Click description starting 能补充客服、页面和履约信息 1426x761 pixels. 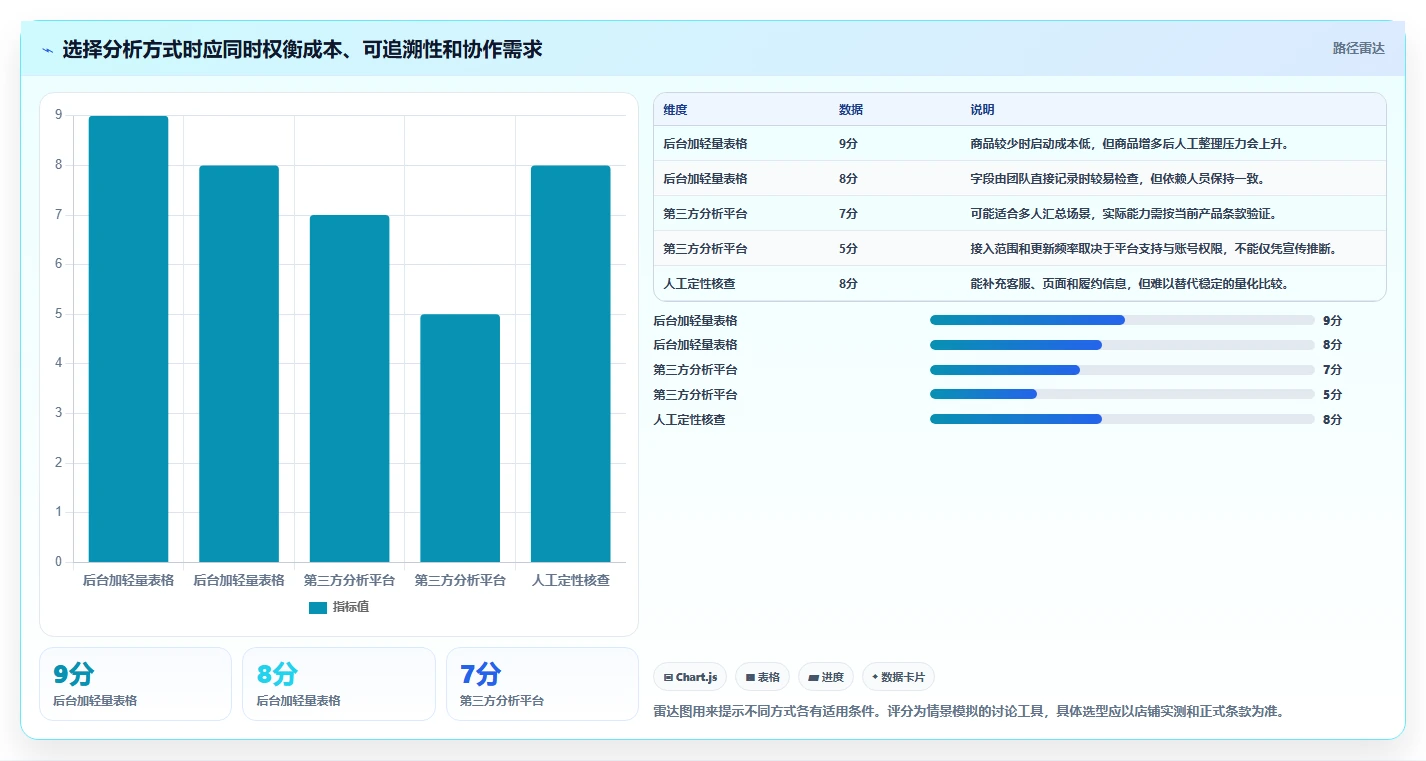(1129, 284)
